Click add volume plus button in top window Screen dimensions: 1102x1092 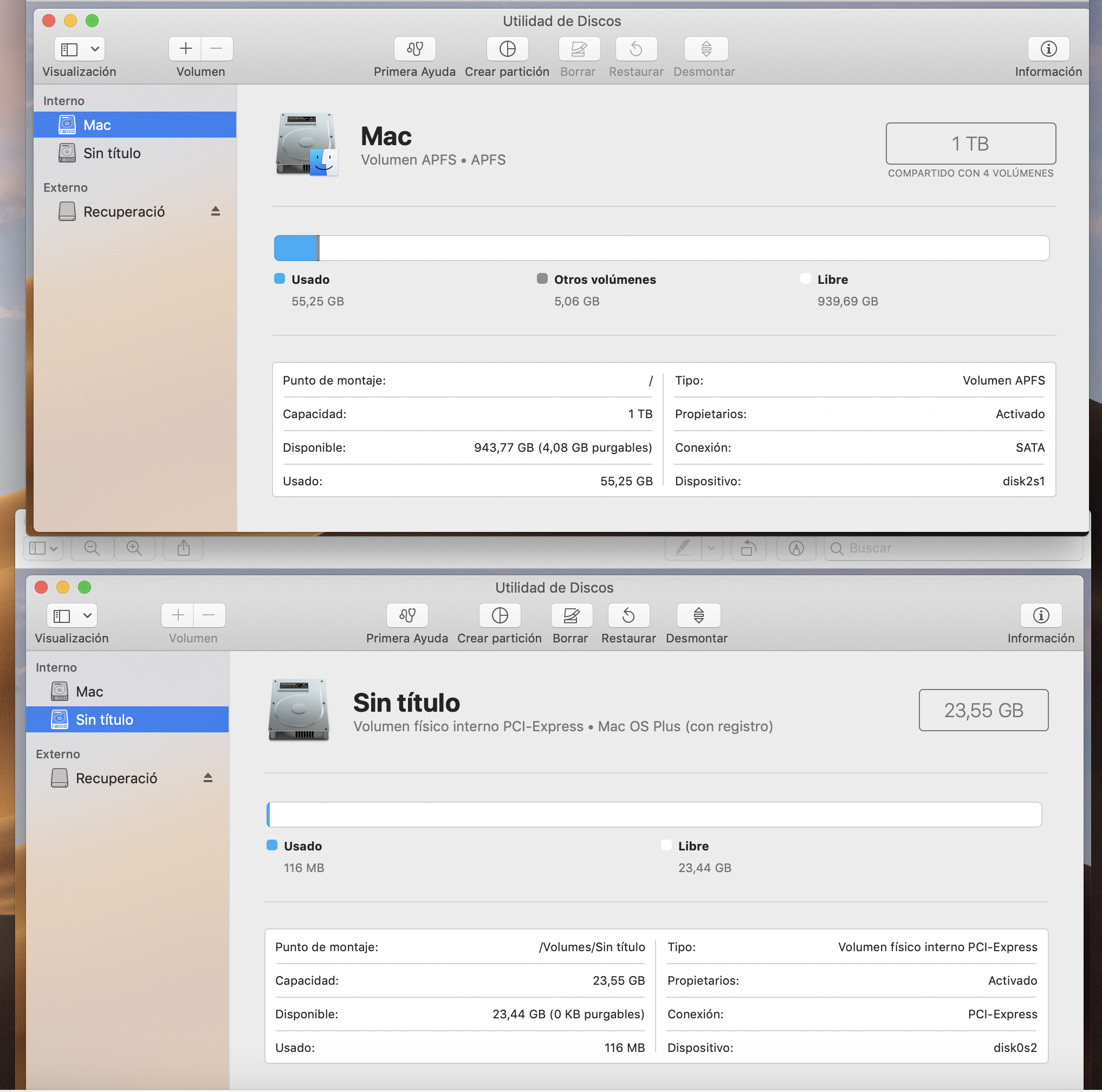[185, 49]
